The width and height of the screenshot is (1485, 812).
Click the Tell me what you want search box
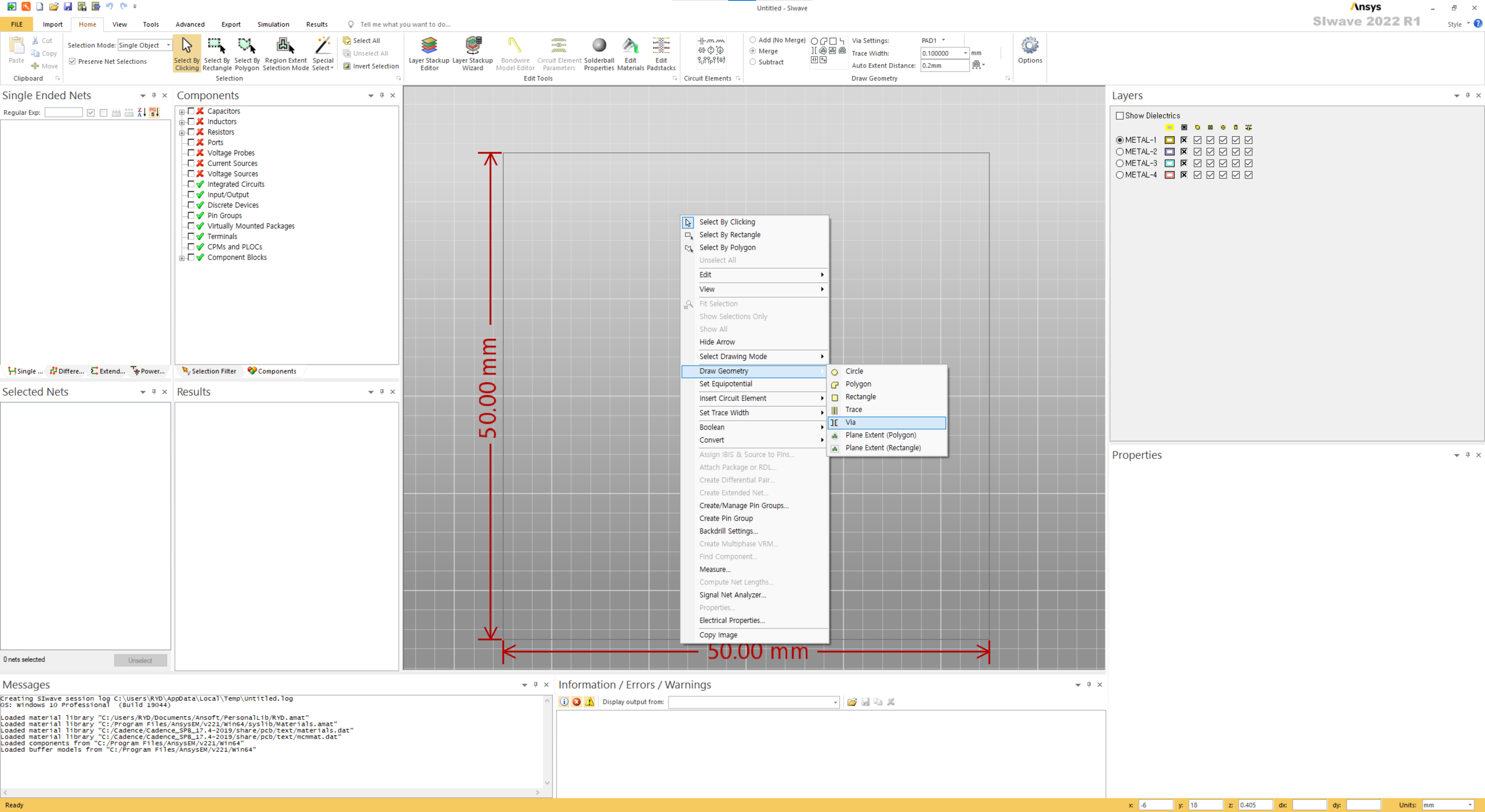pos(405,24)
